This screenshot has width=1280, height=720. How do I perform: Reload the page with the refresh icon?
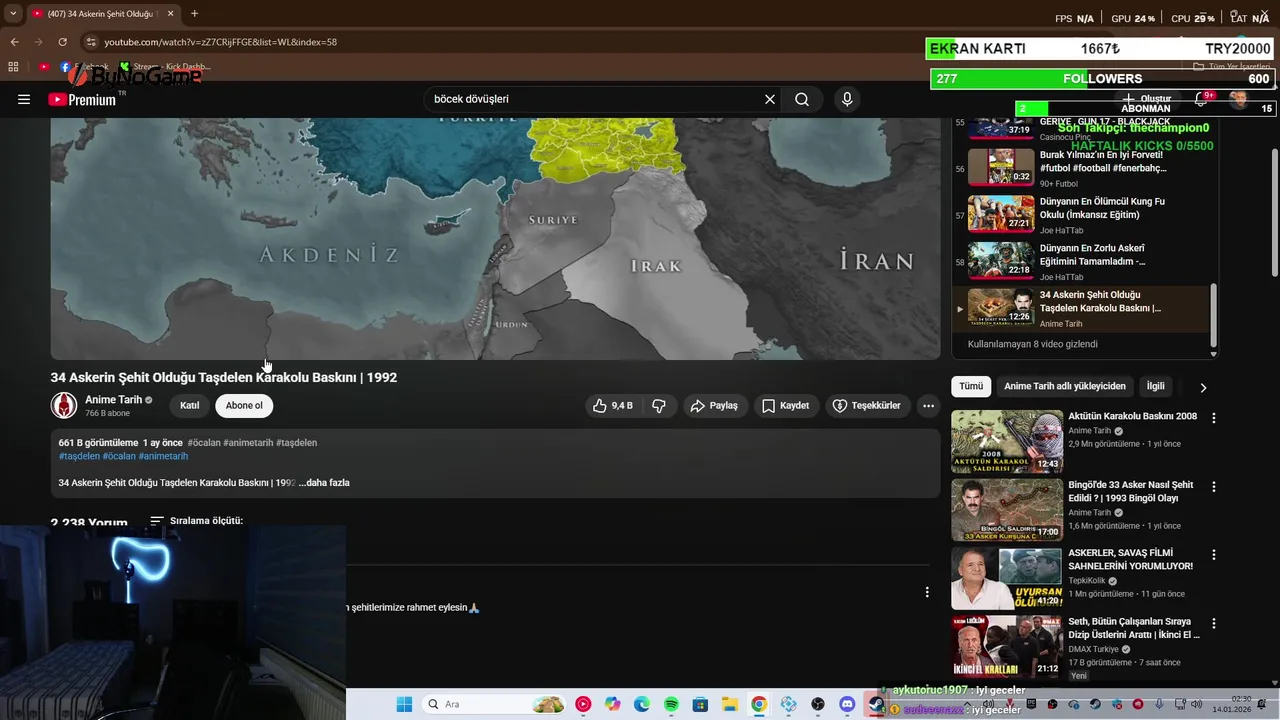[x=62, y=42]
